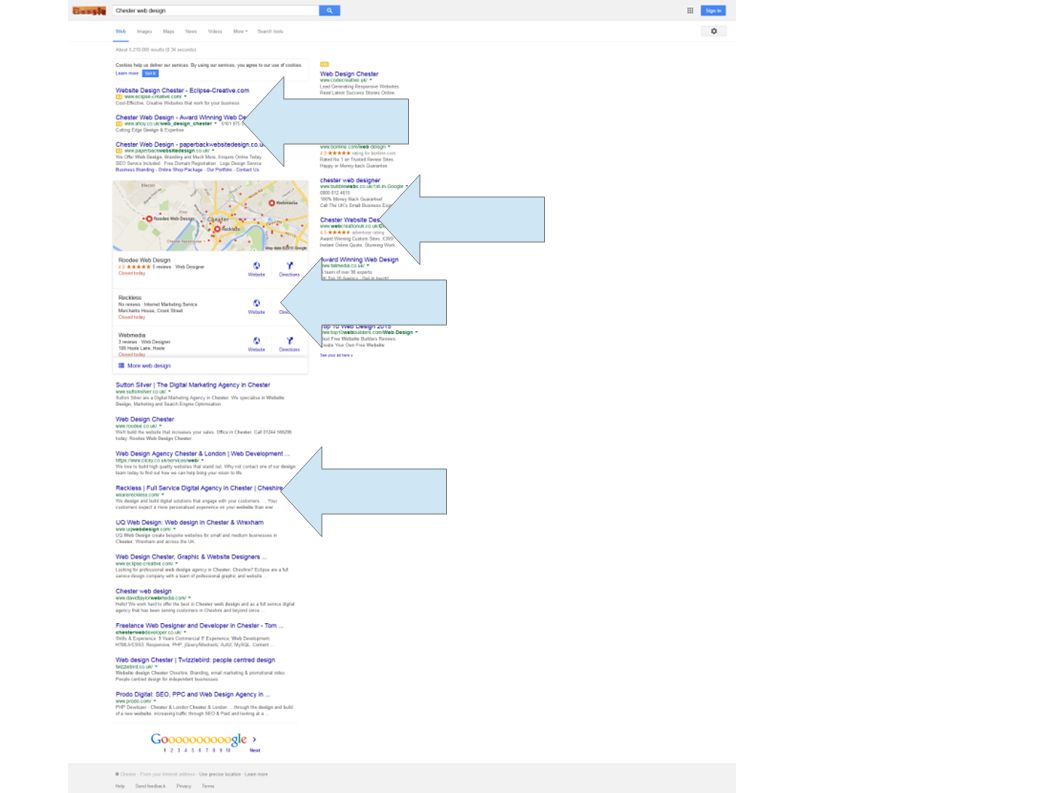Click the Reckless pin on the map
Screen dimensions: 1058x793
[217, 229]
